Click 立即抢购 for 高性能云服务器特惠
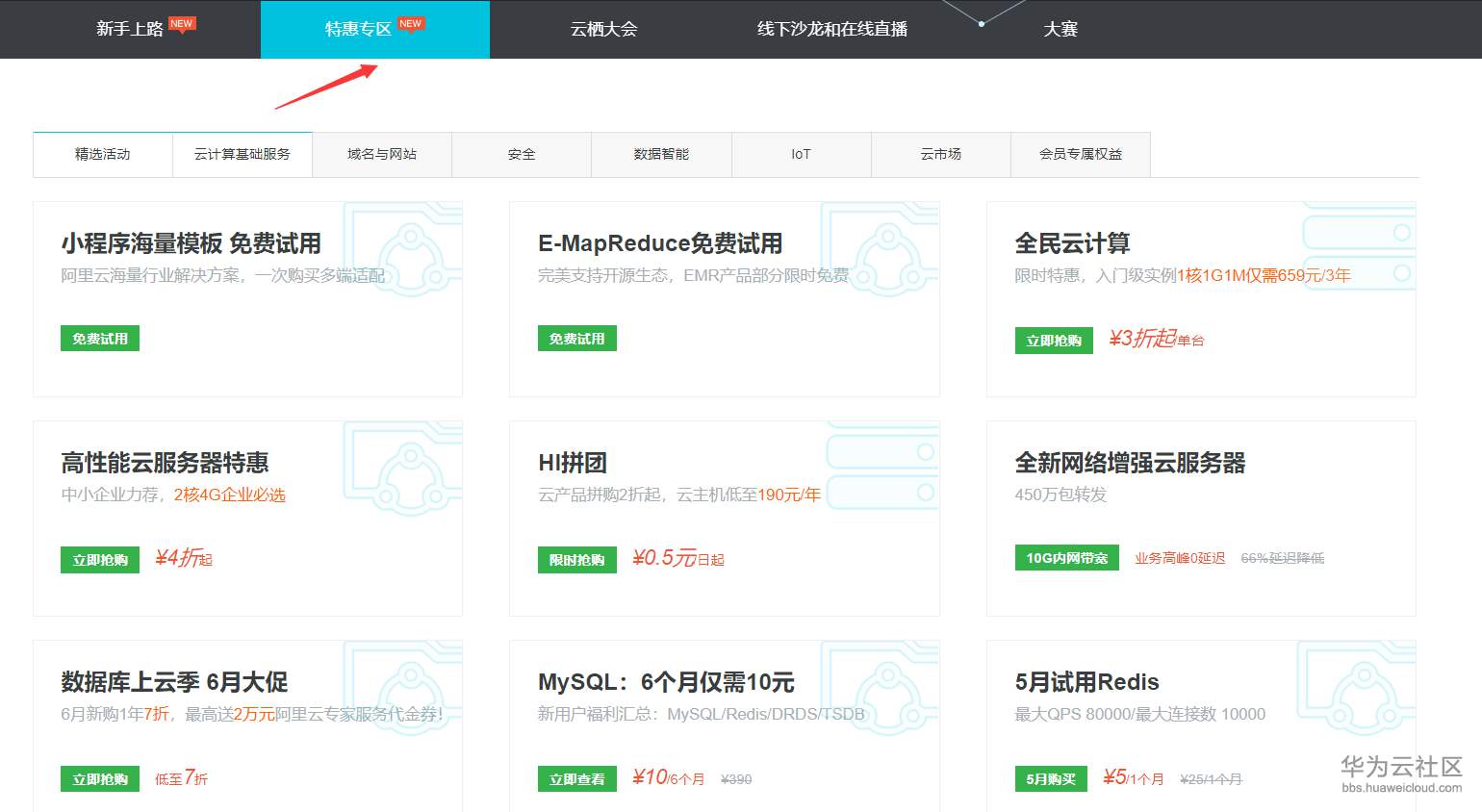 100,560
